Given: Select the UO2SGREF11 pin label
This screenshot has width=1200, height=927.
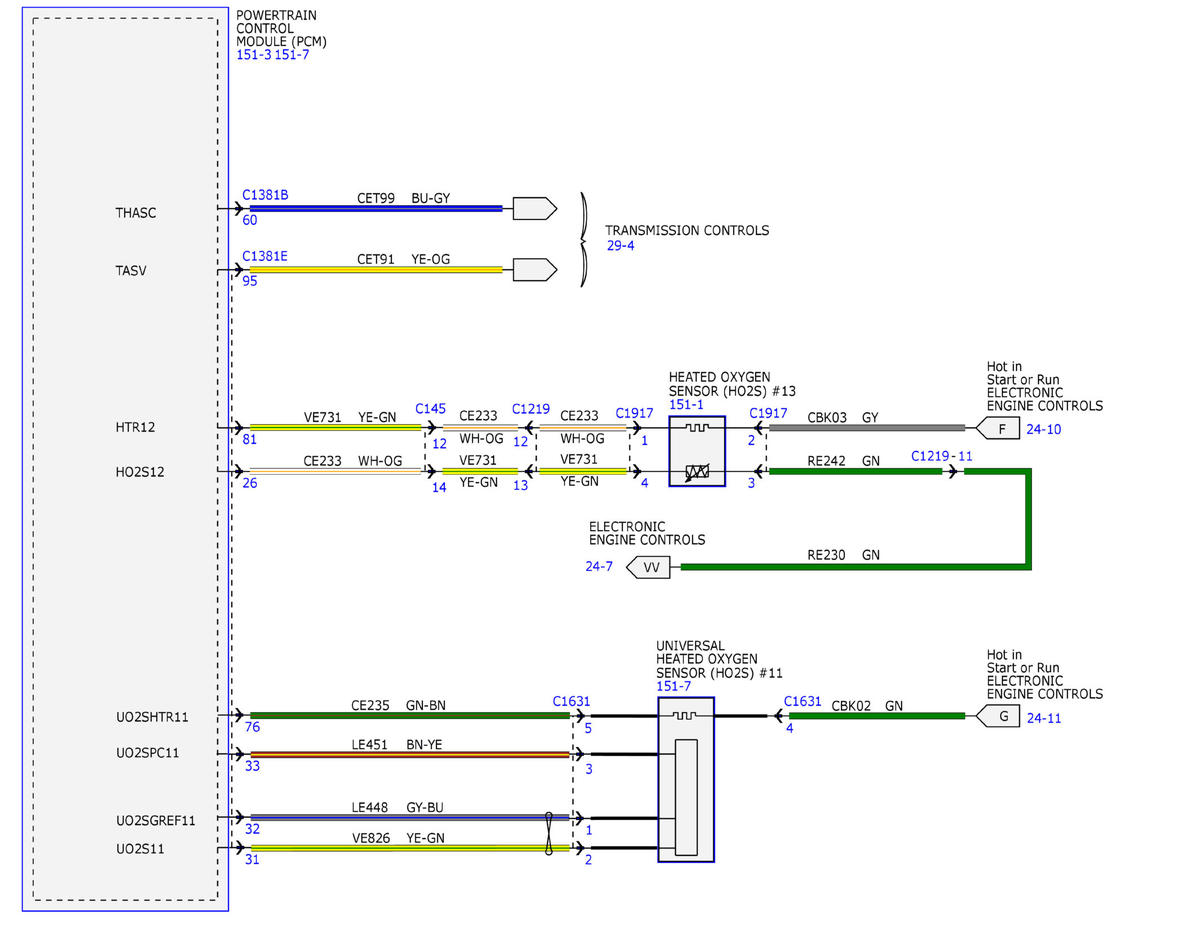Looking at the screenshot, I should click(x=155, y=821).
